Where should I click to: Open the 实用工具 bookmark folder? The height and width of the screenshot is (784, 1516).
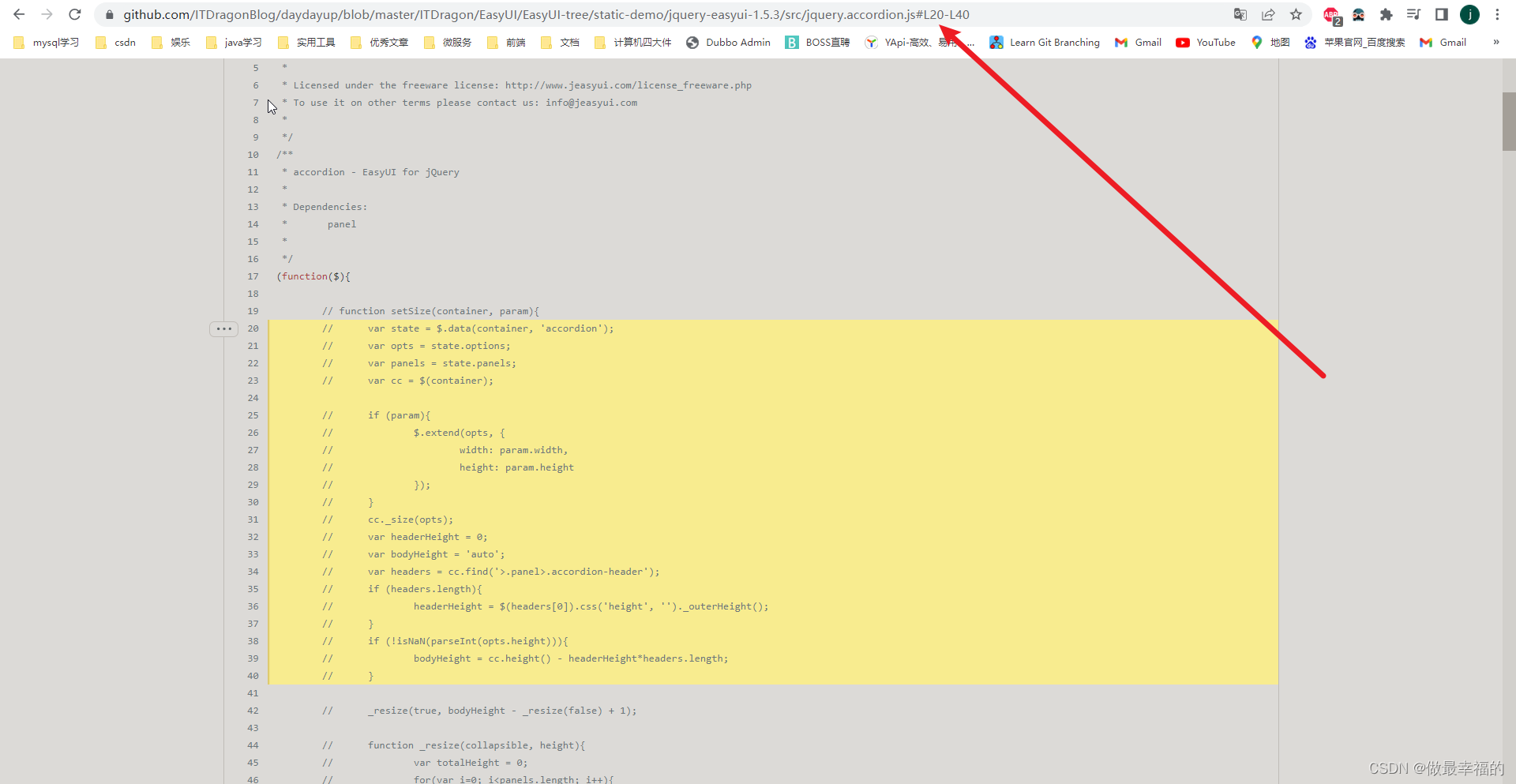pos(306,43)
